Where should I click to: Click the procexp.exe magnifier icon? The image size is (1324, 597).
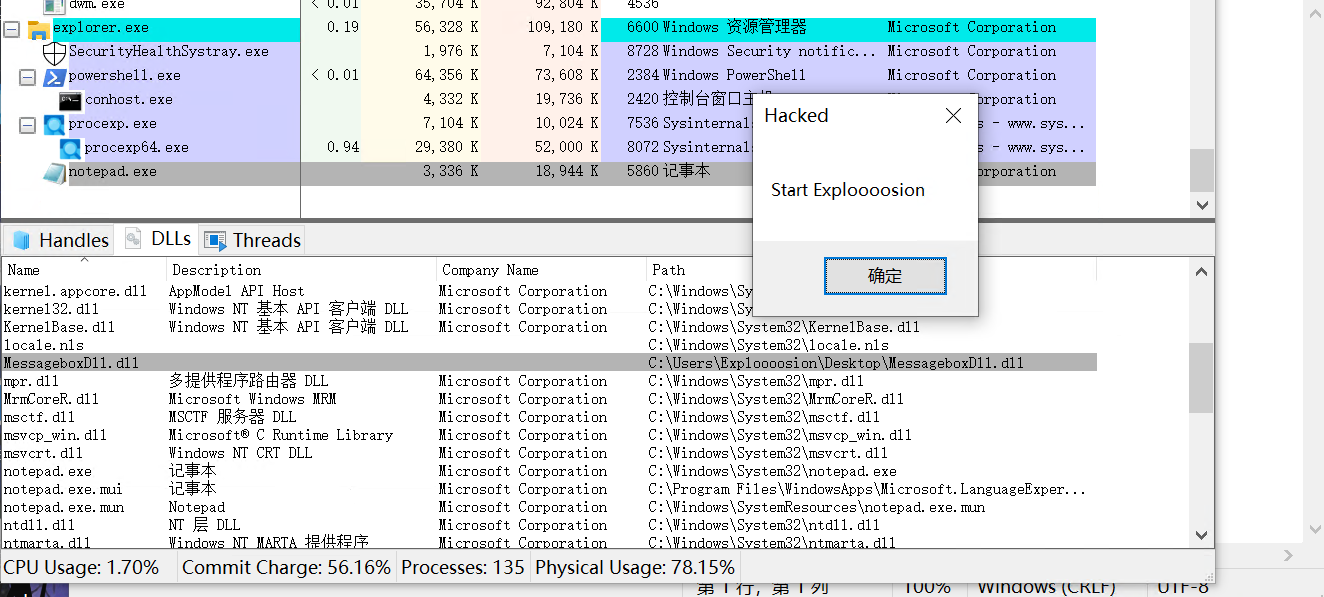[54, 124]
